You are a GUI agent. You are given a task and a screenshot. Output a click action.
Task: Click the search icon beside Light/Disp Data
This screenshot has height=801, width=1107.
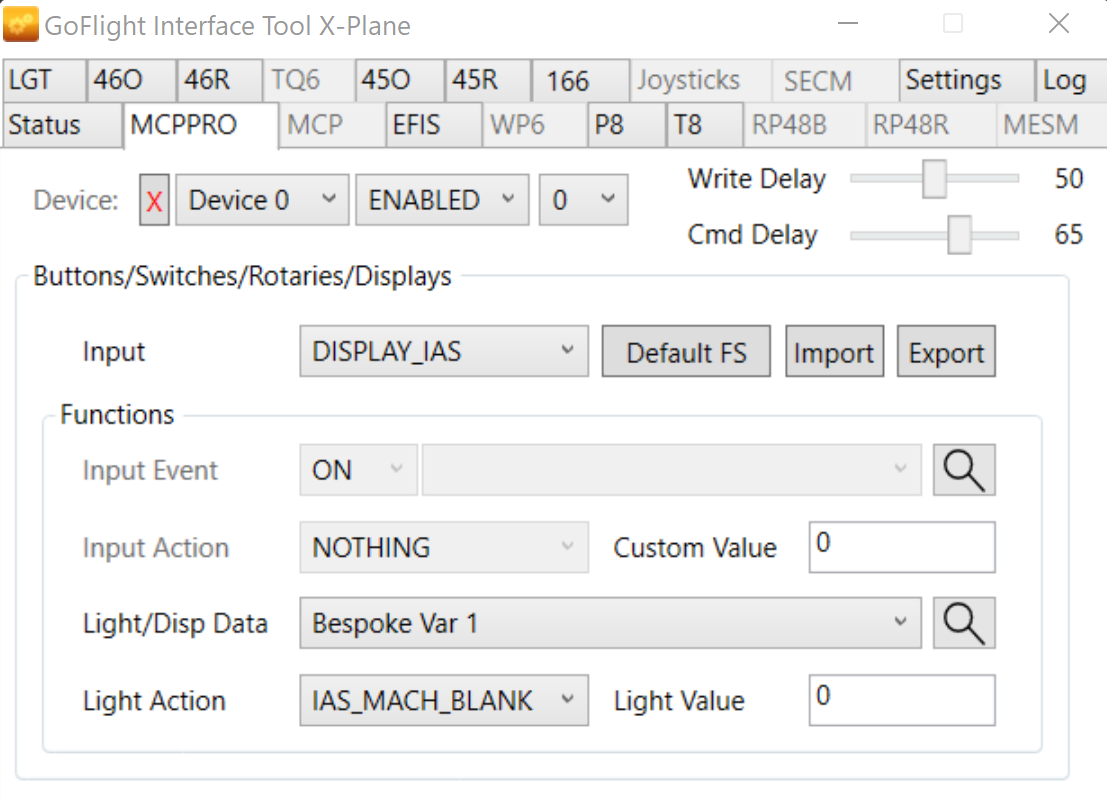[x=964, y=623]
